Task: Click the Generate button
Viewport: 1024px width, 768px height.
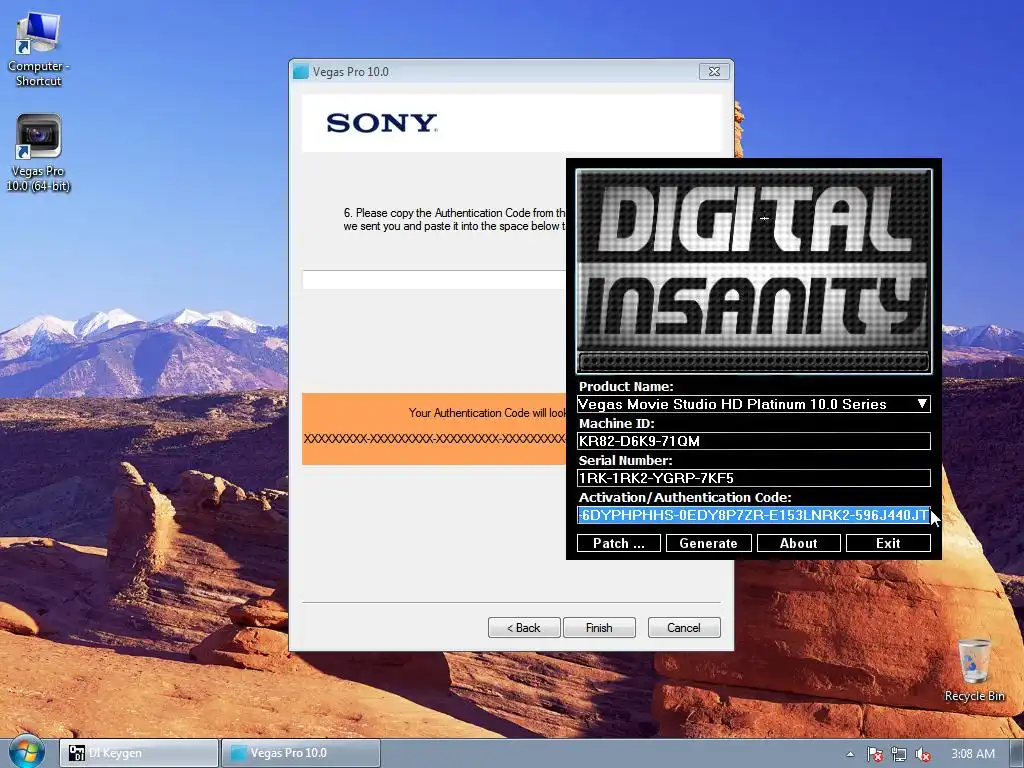Action: [x=709, y=543]
